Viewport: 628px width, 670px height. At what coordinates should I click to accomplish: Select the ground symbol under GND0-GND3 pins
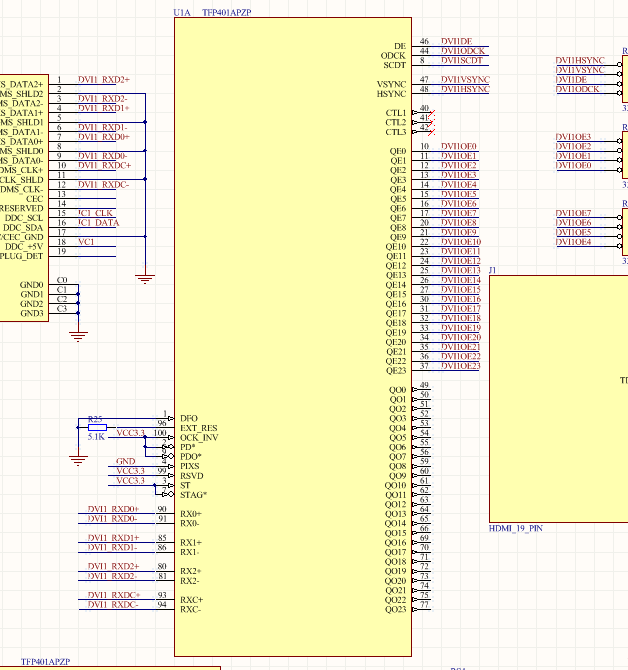pyautogui.click(x=78, y=337)
